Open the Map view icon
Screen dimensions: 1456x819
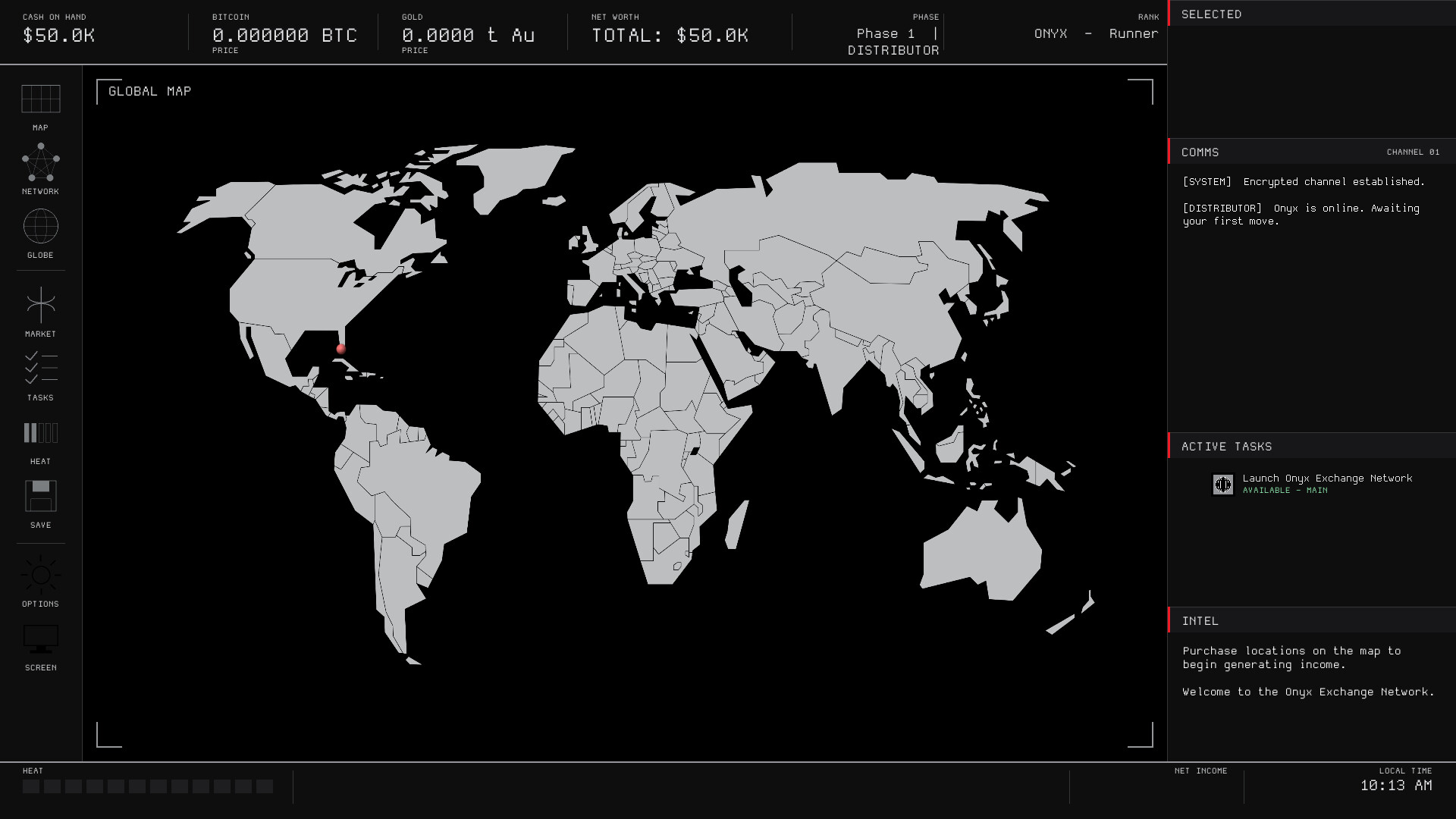pyautogui.click(x=40, y=99)
